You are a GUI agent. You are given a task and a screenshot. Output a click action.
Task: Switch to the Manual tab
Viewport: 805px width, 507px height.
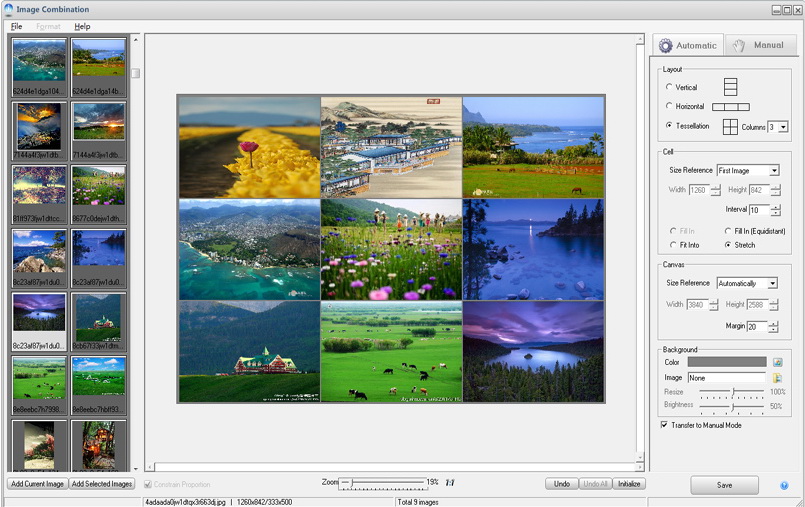(759, 45)
